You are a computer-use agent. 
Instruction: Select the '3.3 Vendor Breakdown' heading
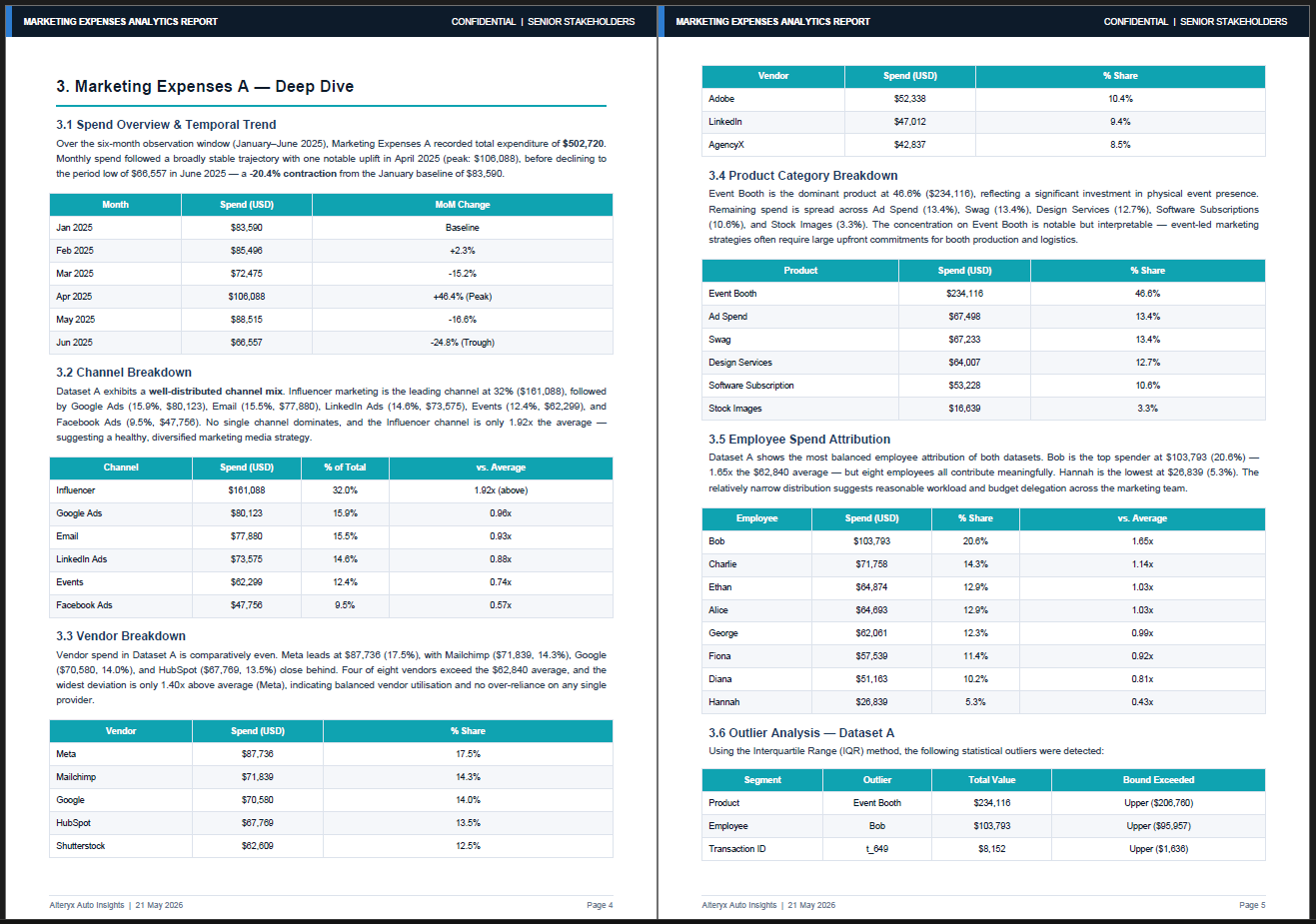(x=121, y=636)
